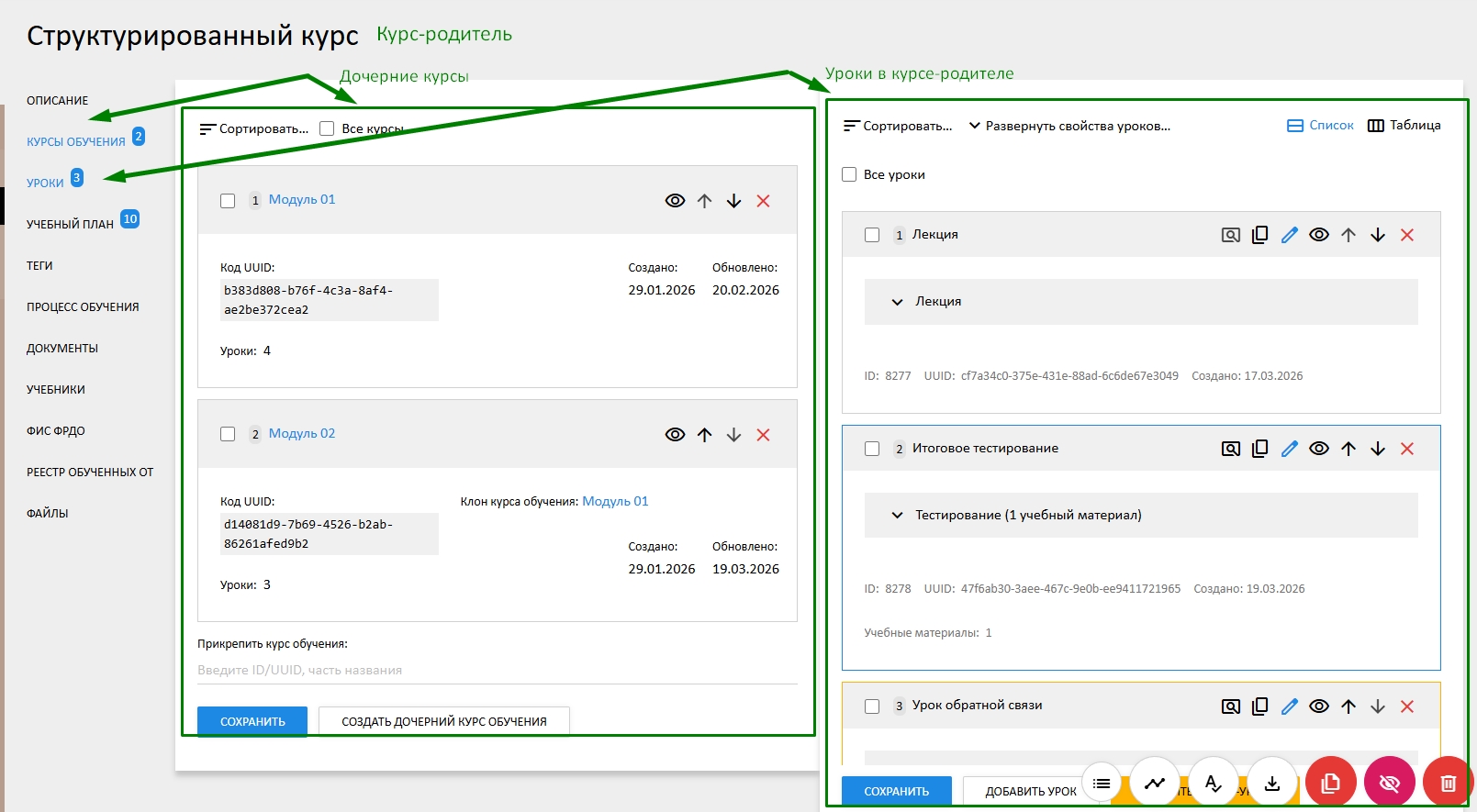This screenshot has height=812, width=1477.
Task: Click the download floating action button
Action: (x=1271, y=783)
